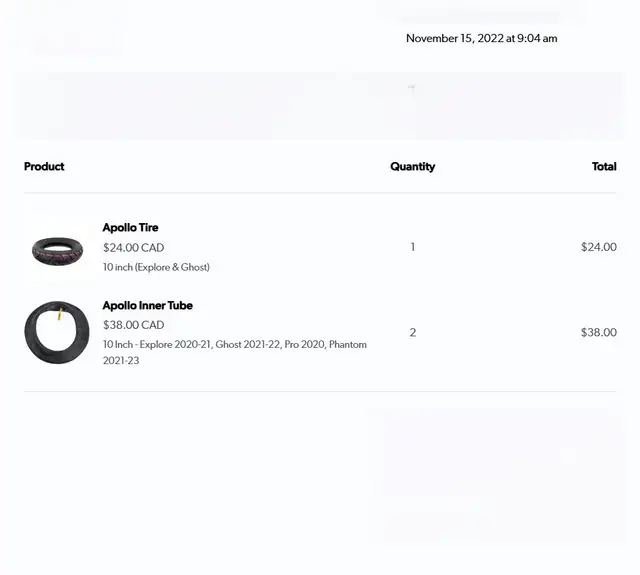This screenshot has width=640, height=575.
Task: Click the 9:04 am order time text
Action: [537, 38]
